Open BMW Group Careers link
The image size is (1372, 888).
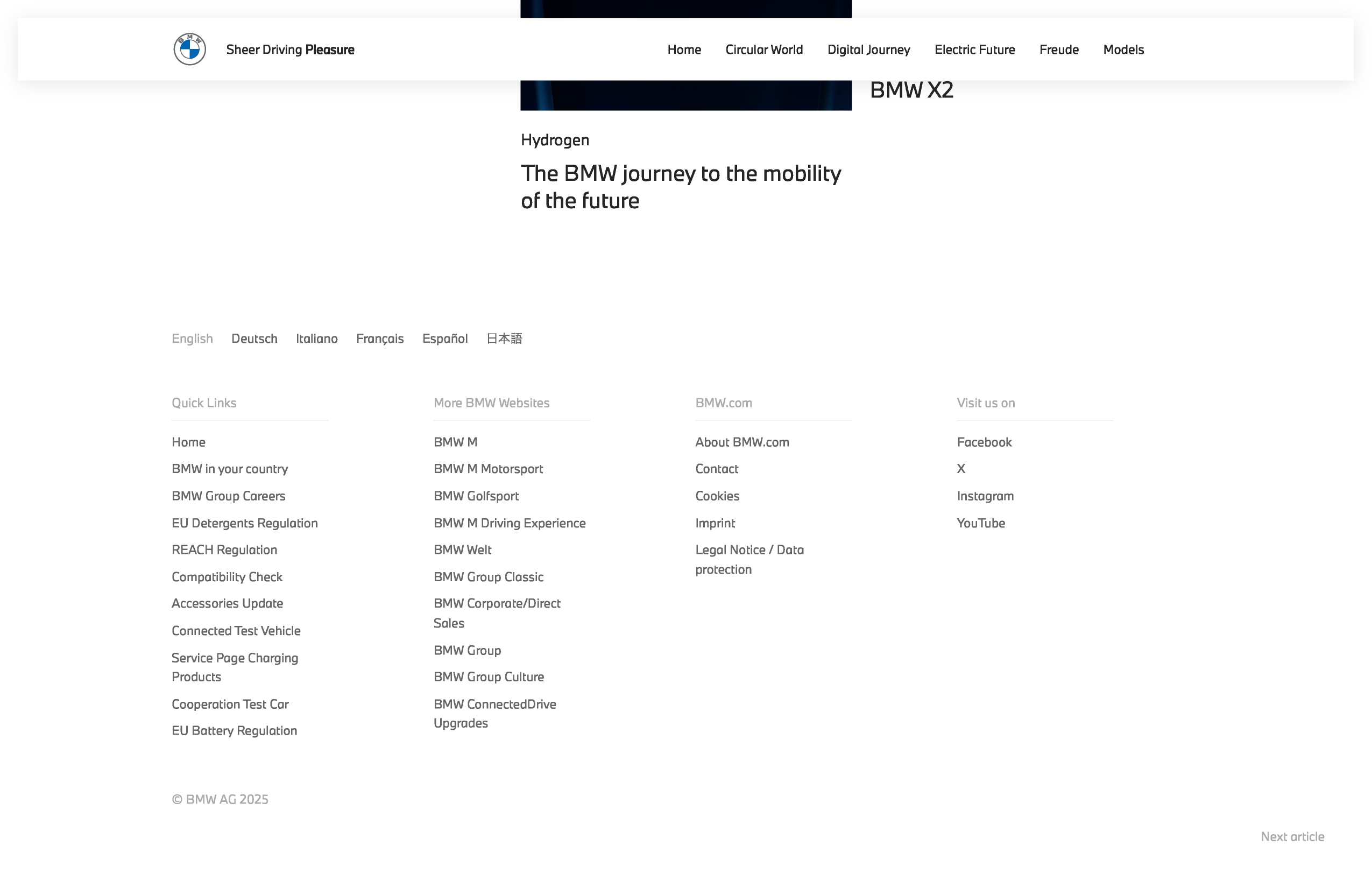coord(228,496)
